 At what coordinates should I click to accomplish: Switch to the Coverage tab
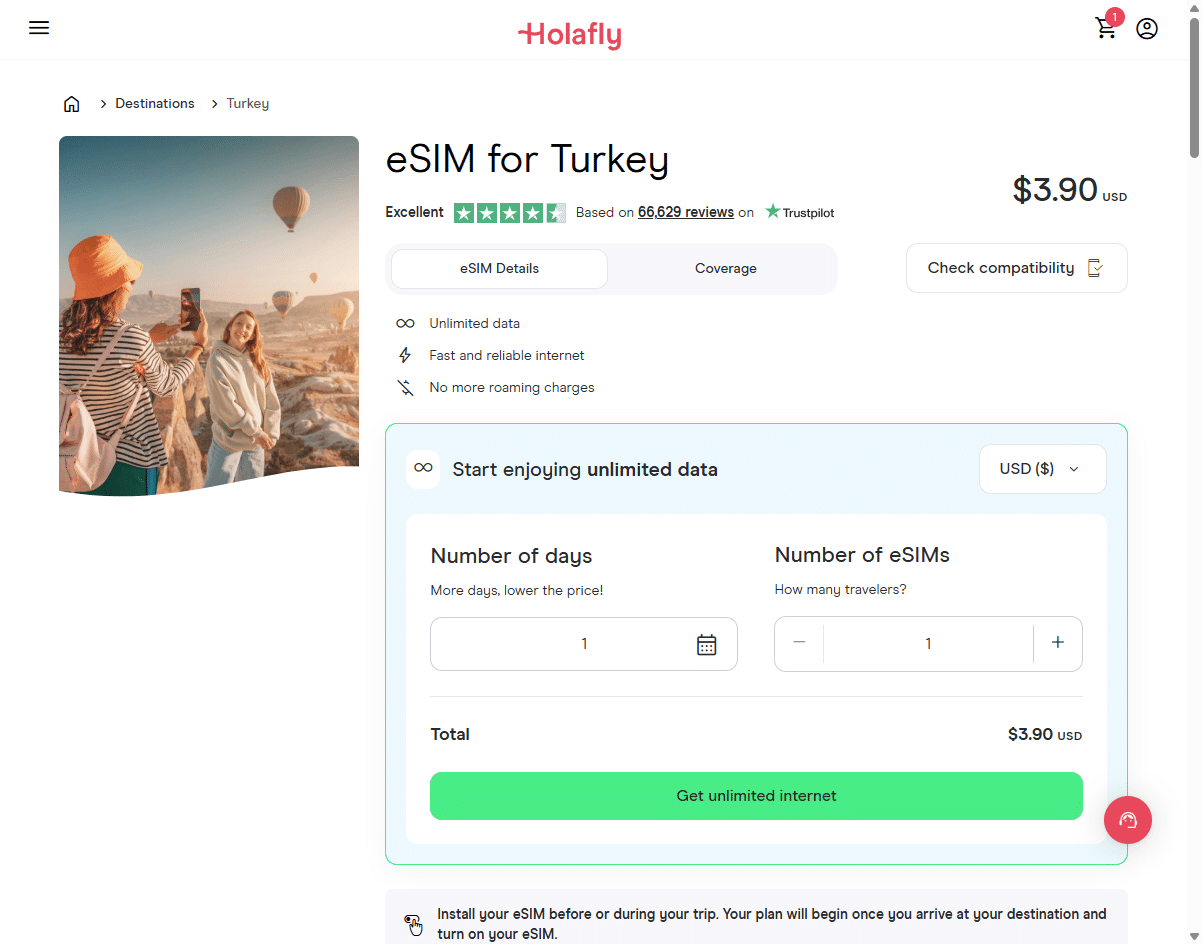point(725,268)
